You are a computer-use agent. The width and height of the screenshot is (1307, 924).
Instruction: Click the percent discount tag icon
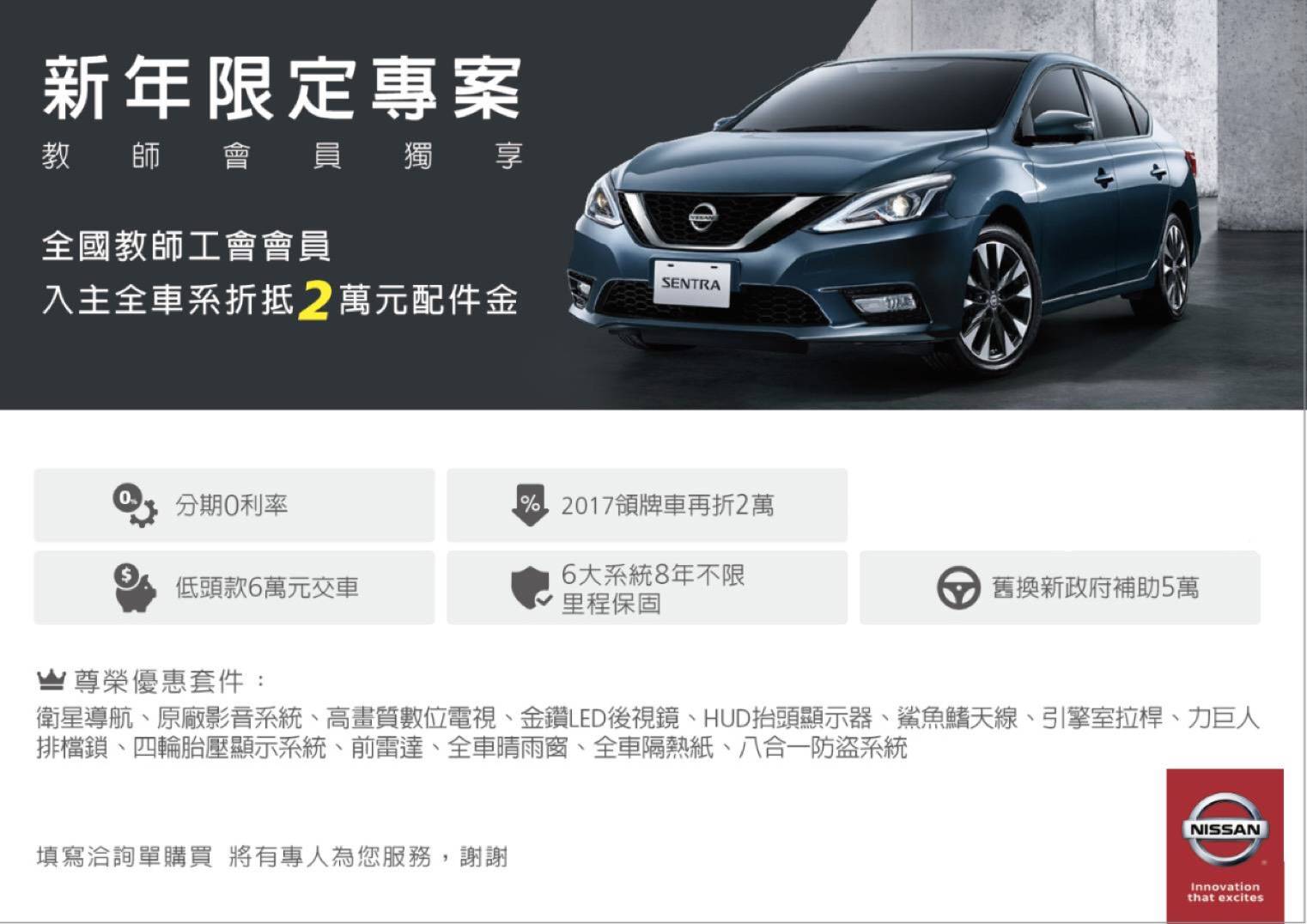click(x=529, y=505)
